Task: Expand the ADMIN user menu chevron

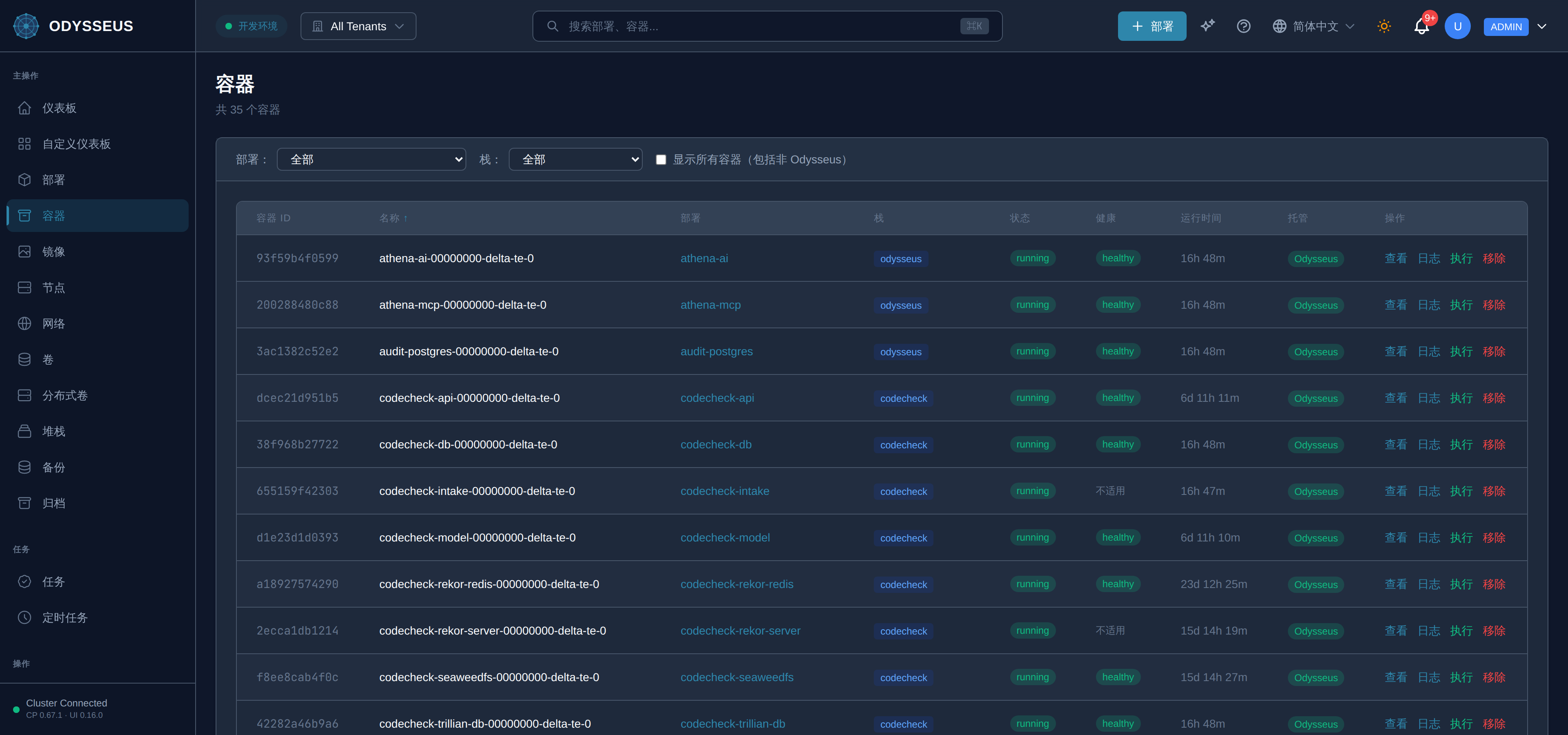Action: click(x=1541, y=26)
